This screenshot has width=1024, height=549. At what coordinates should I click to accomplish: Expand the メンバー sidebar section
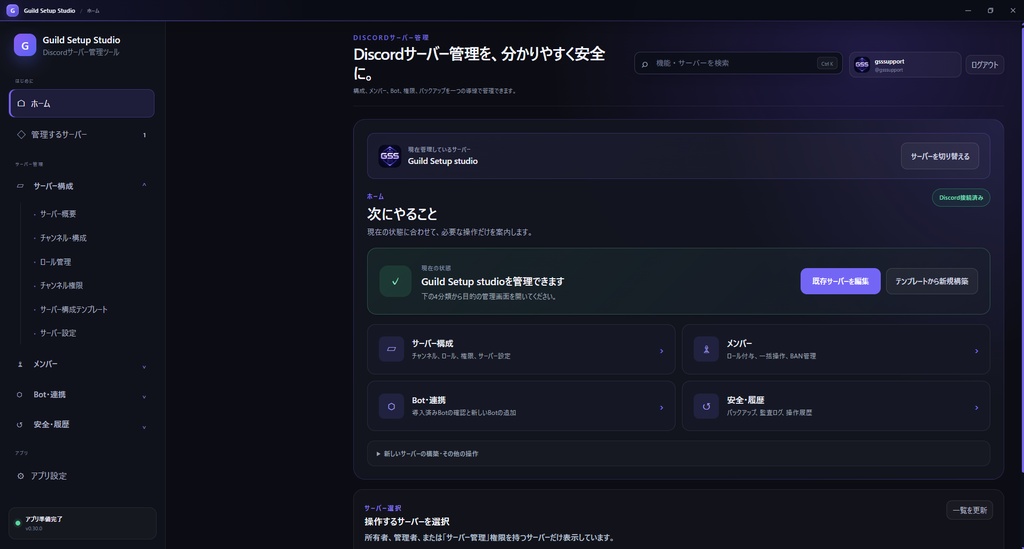coord(144,366)
